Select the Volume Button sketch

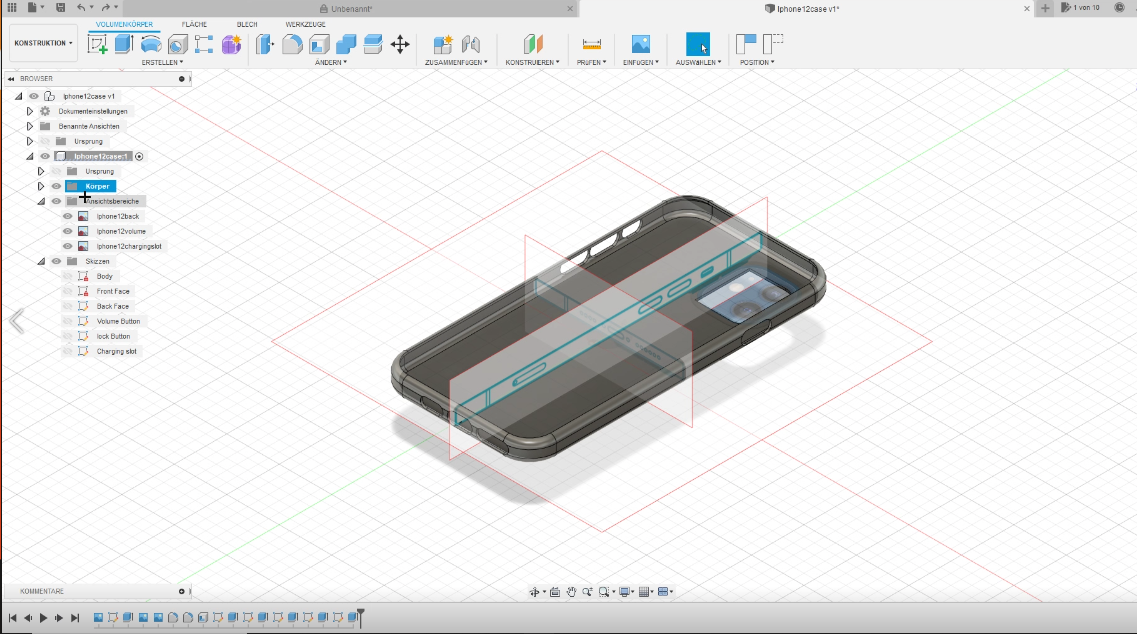[x=118, y=321]
